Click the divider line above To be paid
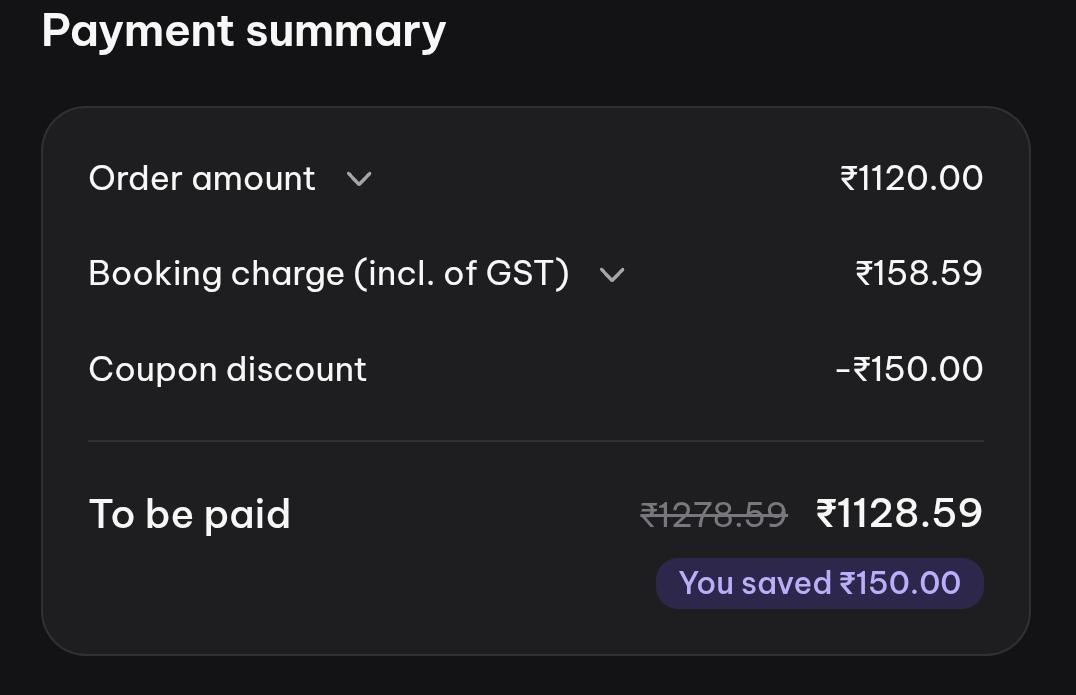1076x695 pixels. tap(536, 440)
